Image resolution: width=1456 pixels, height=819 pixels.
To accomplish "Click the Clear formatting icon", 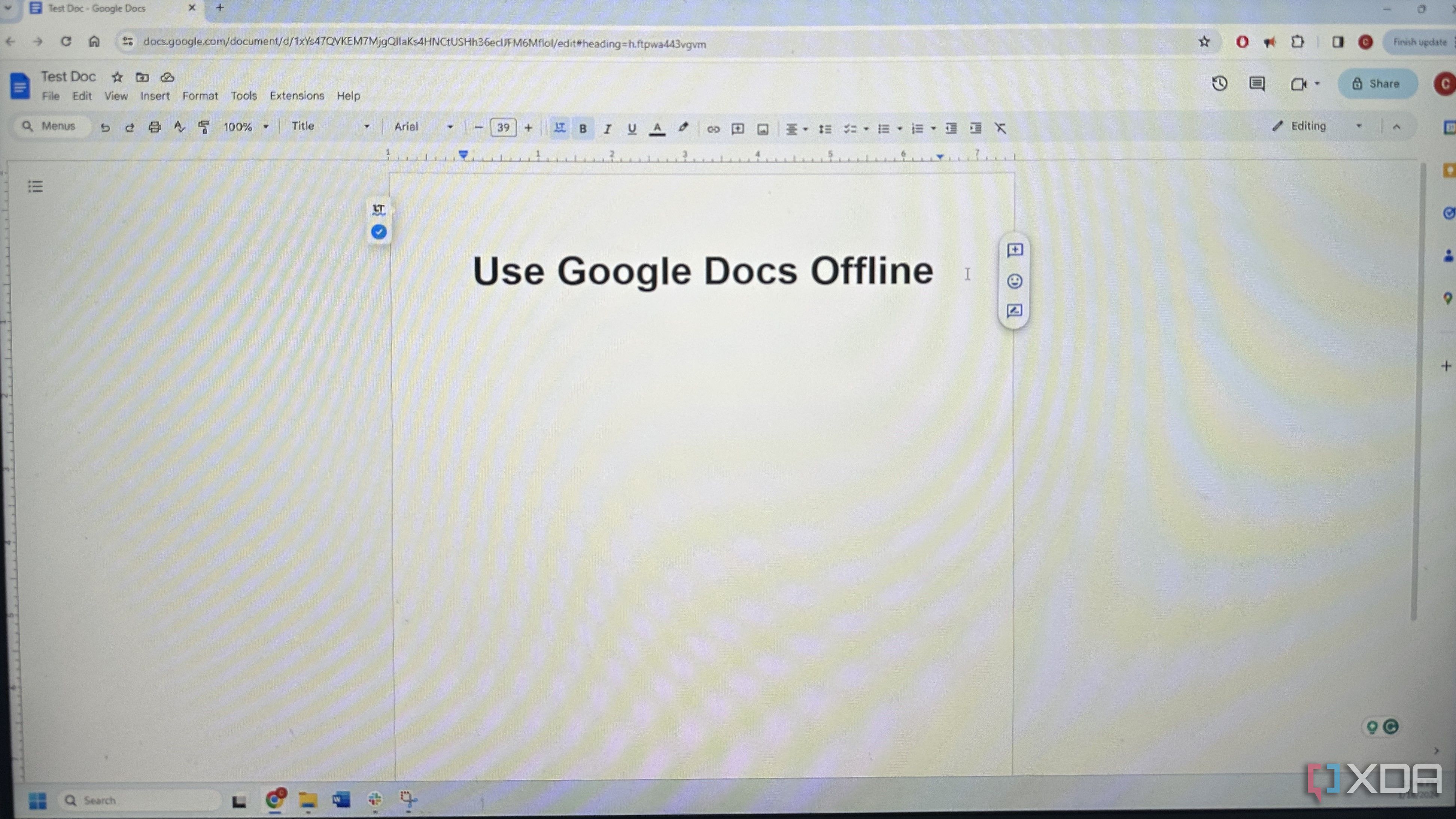I will click(x=1000, y=129).
